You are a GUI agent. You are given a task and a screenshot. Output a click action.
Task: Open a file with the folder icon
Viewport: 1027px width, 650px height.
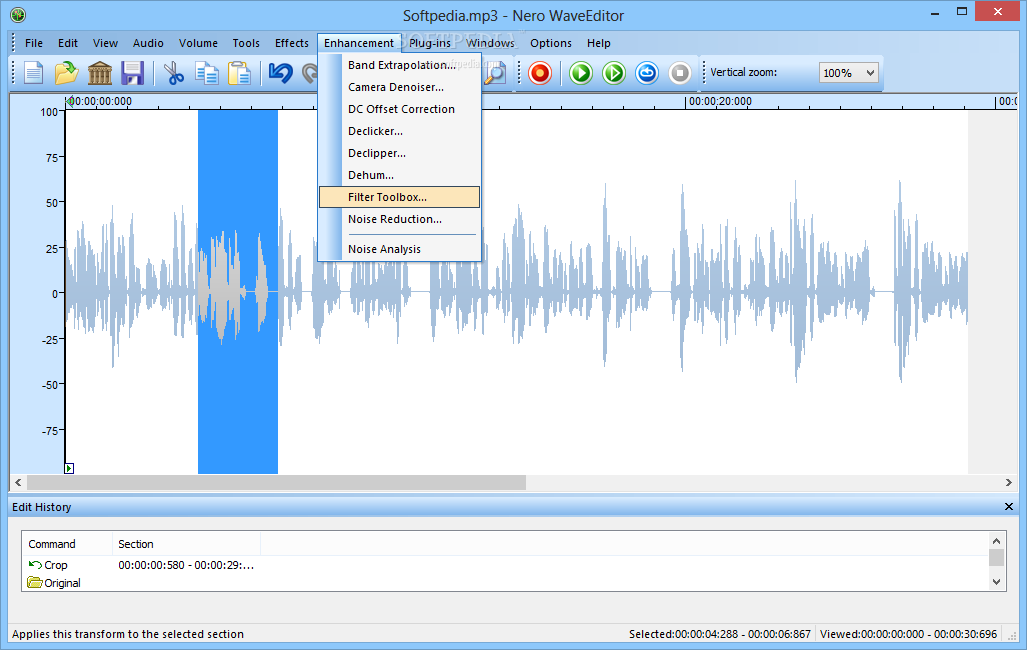(x=66, y=73)
